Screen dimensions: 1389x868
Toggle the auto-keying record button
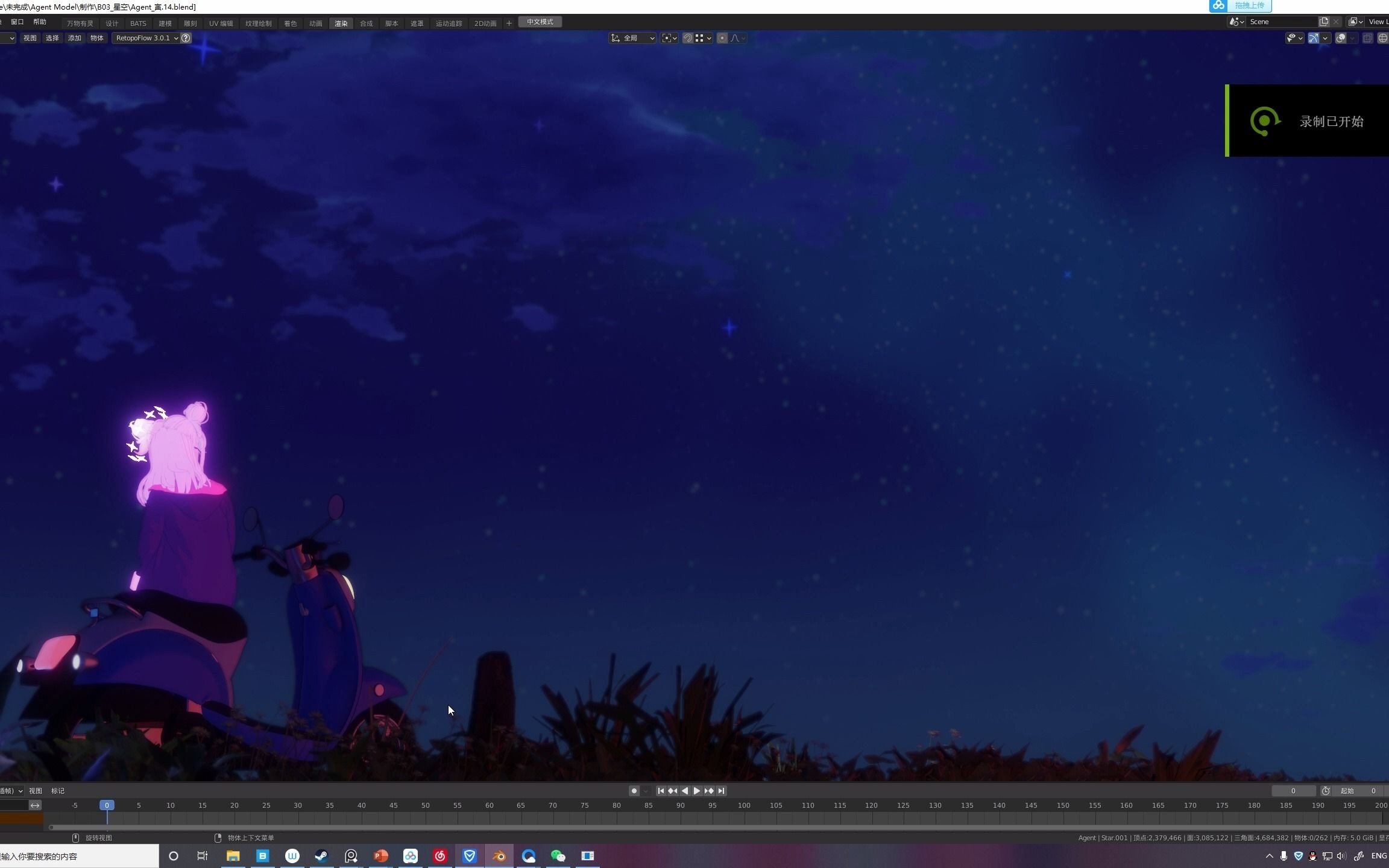[x=634, y=791]
